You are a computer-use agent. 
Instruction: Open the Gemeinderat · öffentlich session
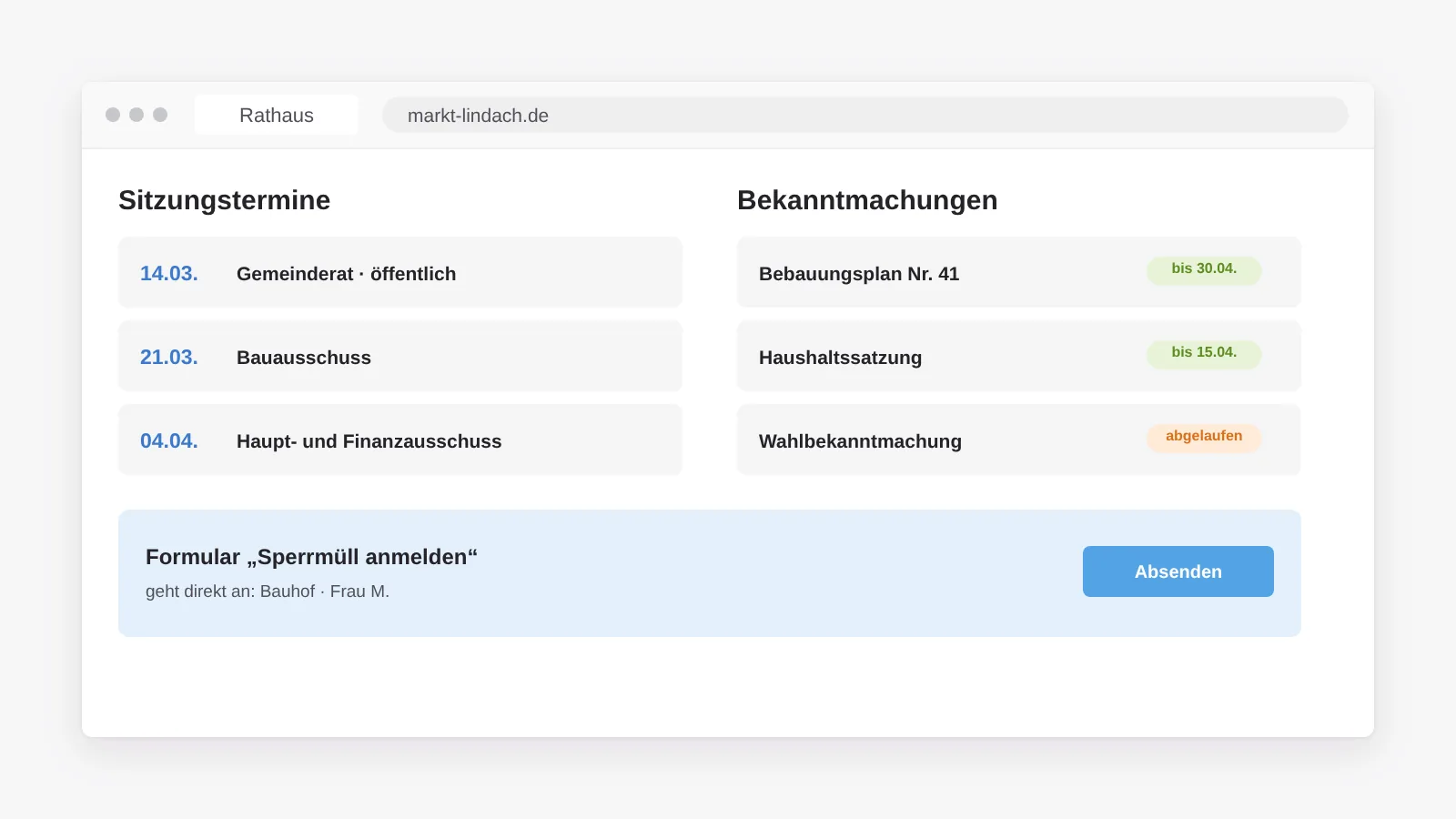pos(400,273)
